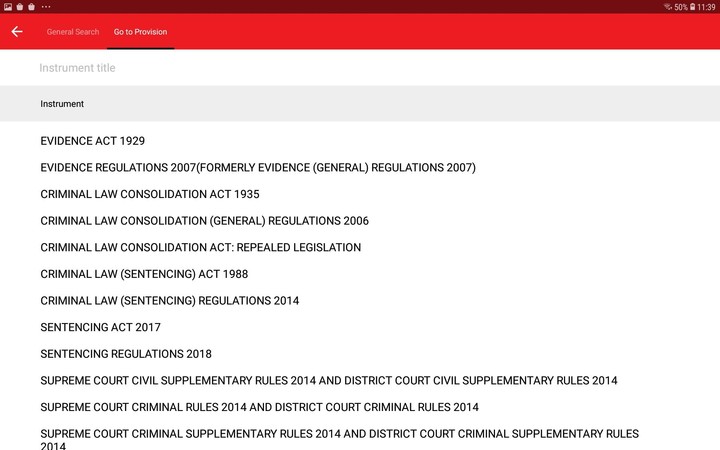Tap the Wi-Fi icon in the status bar
Image resolution: width=720 pixels, height=450 pixels.
[x=667, y=6]
